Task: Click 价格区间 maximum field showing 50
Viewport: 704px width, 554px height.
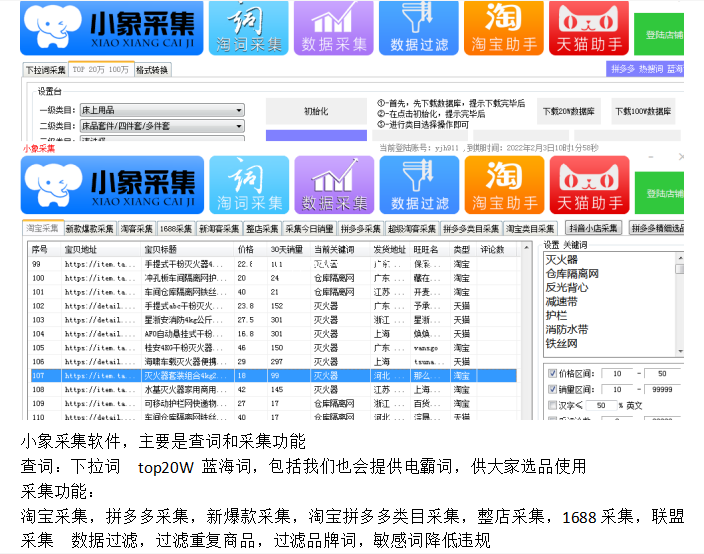Action: tap(662, 374)
